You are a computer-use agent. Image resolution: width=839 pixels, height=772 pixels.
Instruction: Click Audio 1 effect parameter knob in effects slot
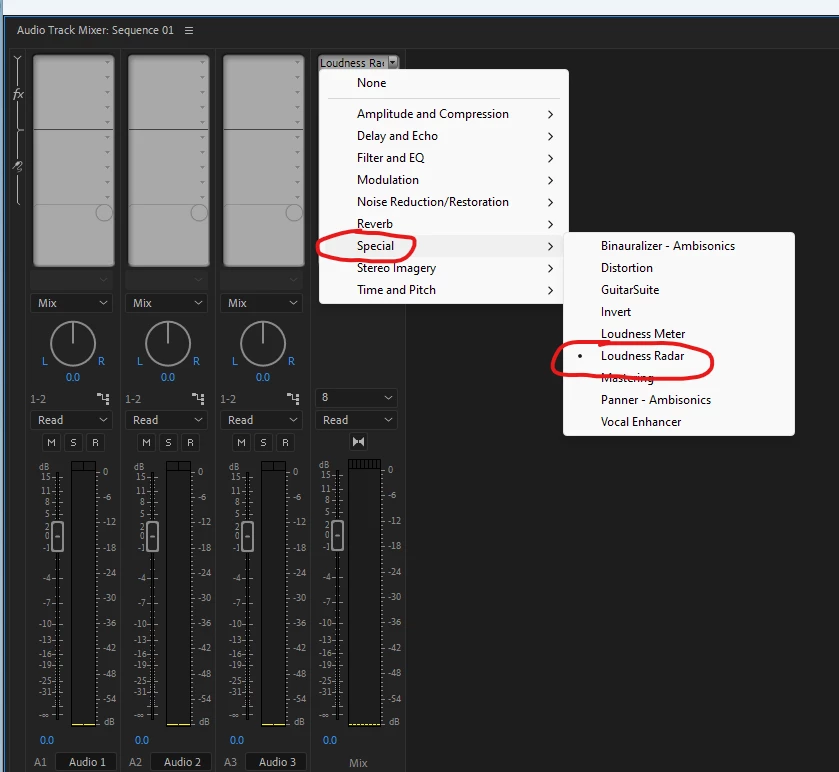(104, 213)
